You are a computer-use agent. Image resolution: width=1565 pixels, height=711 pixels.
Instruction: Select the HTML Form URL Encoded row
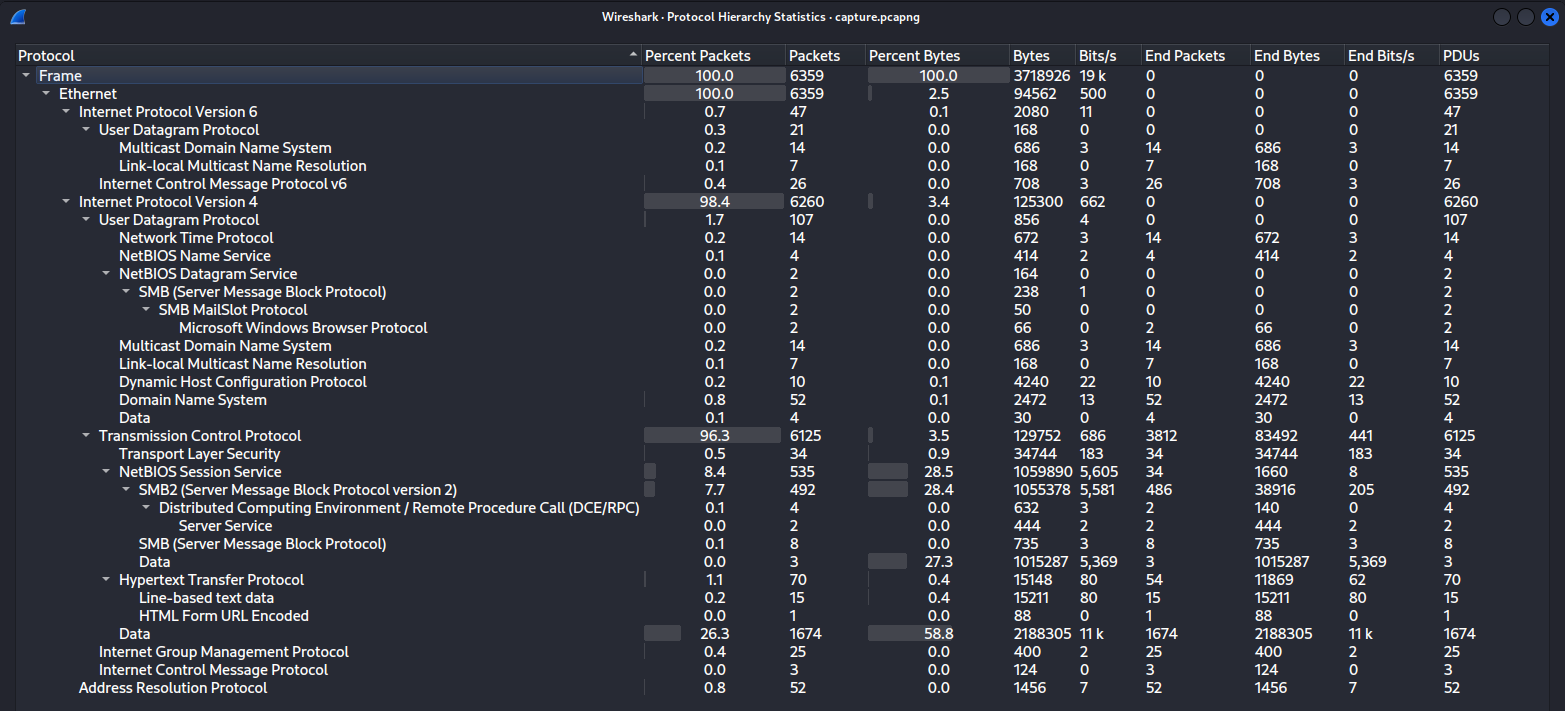click(782, 616)
